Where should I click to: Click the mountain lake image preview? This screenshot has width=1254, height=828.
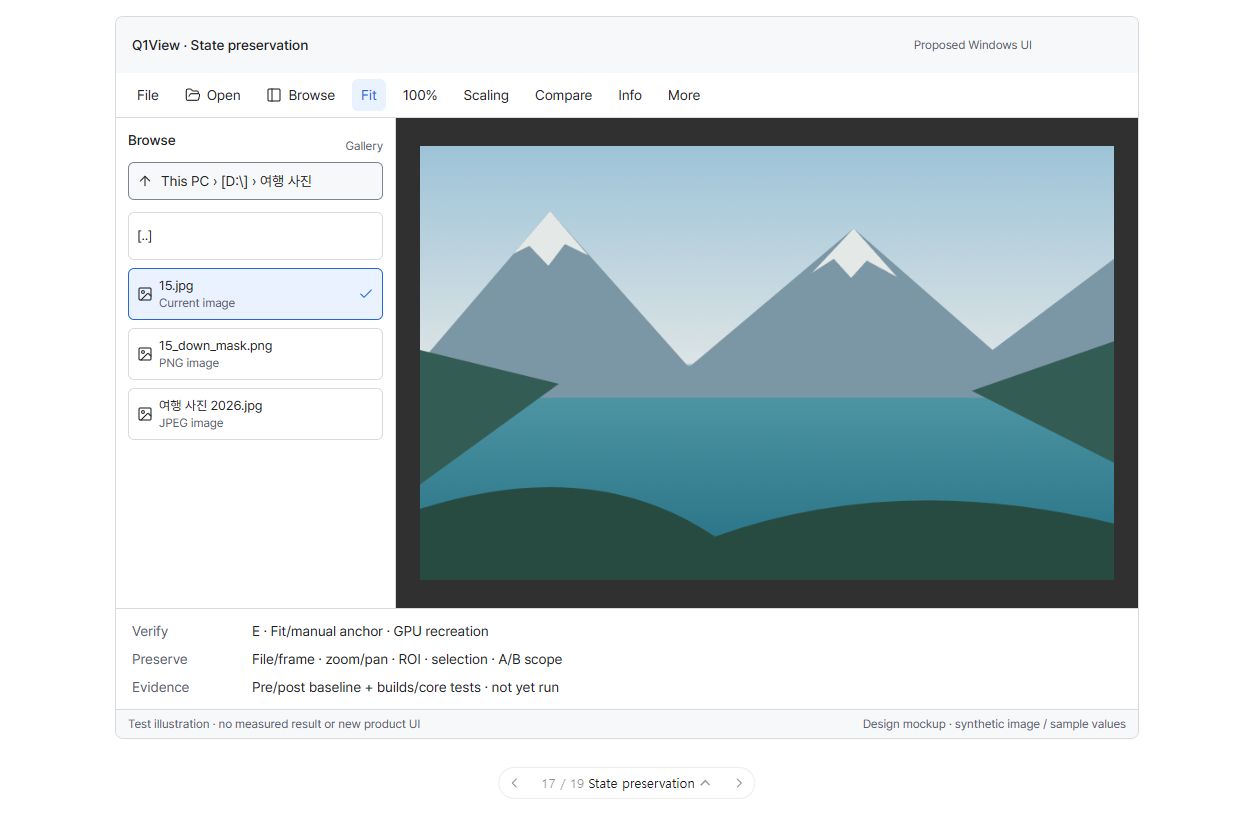(x=767, y=363)
